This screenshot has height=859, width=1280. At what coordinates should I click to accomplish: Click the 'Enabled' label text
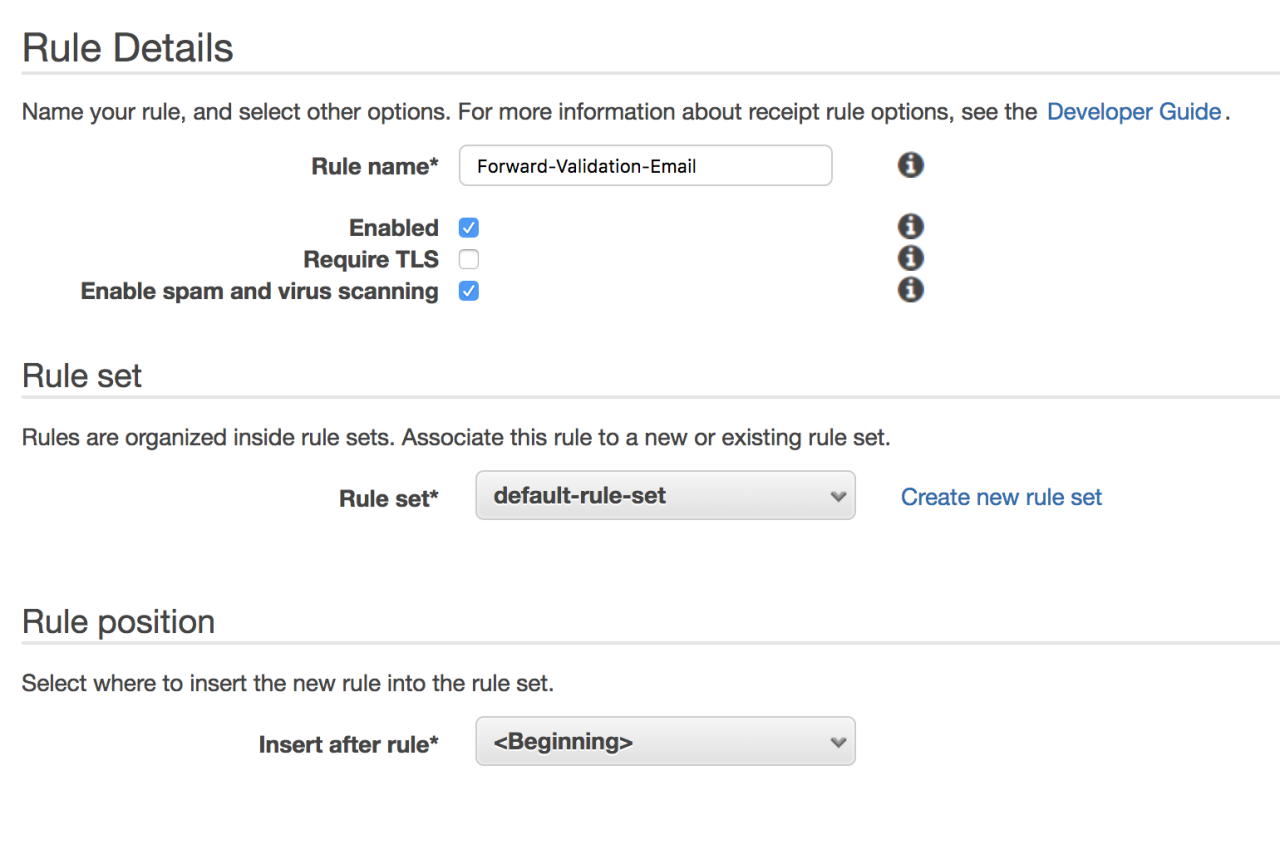point(393,228)
